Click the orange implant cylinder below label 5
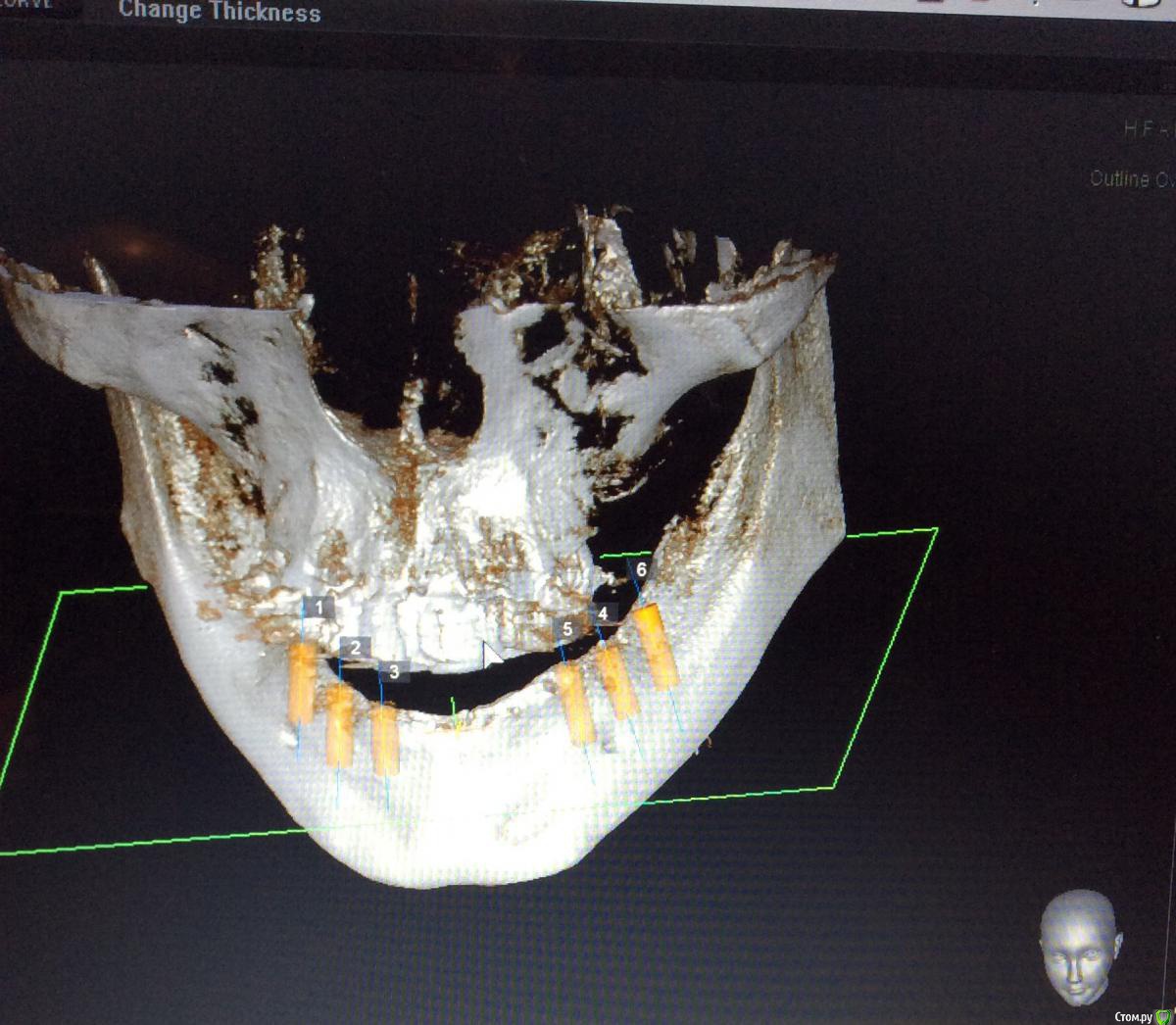 (577, 703)
